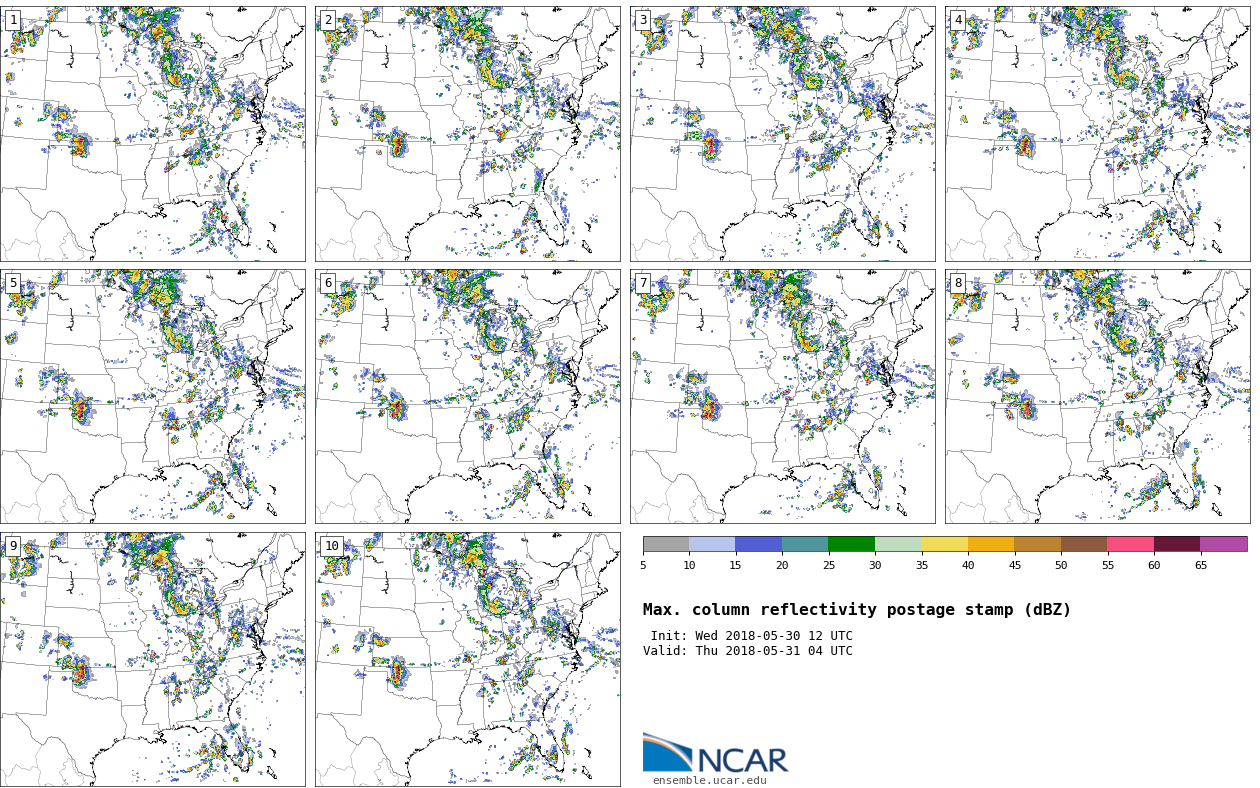This screenshot has width=1260, height=788.
Task: Select the teal 20-25 dBZ swatch
Action: (x=805, y=544)
